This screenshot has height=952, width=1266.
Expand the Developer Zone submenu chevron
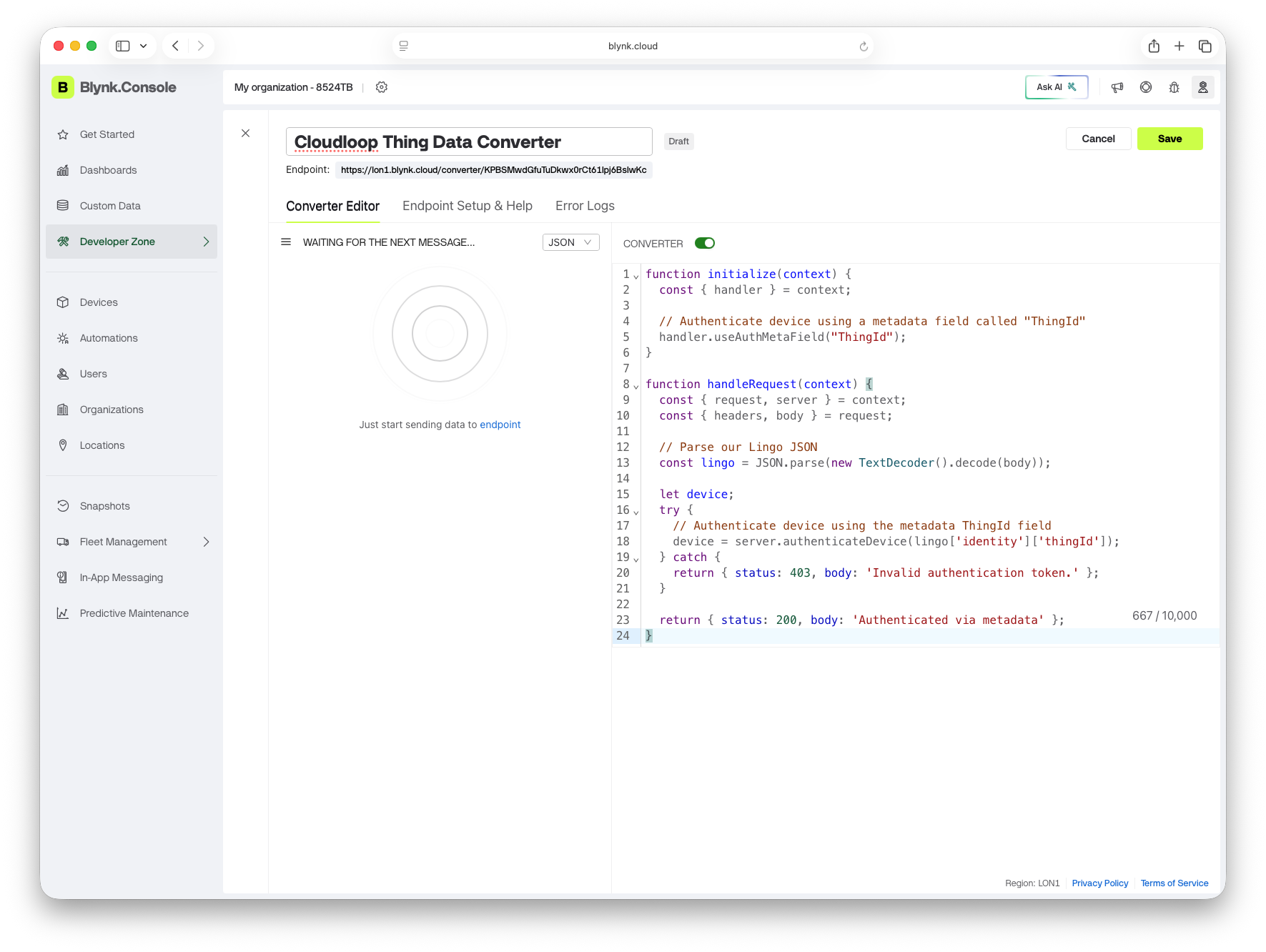(206, 242)
